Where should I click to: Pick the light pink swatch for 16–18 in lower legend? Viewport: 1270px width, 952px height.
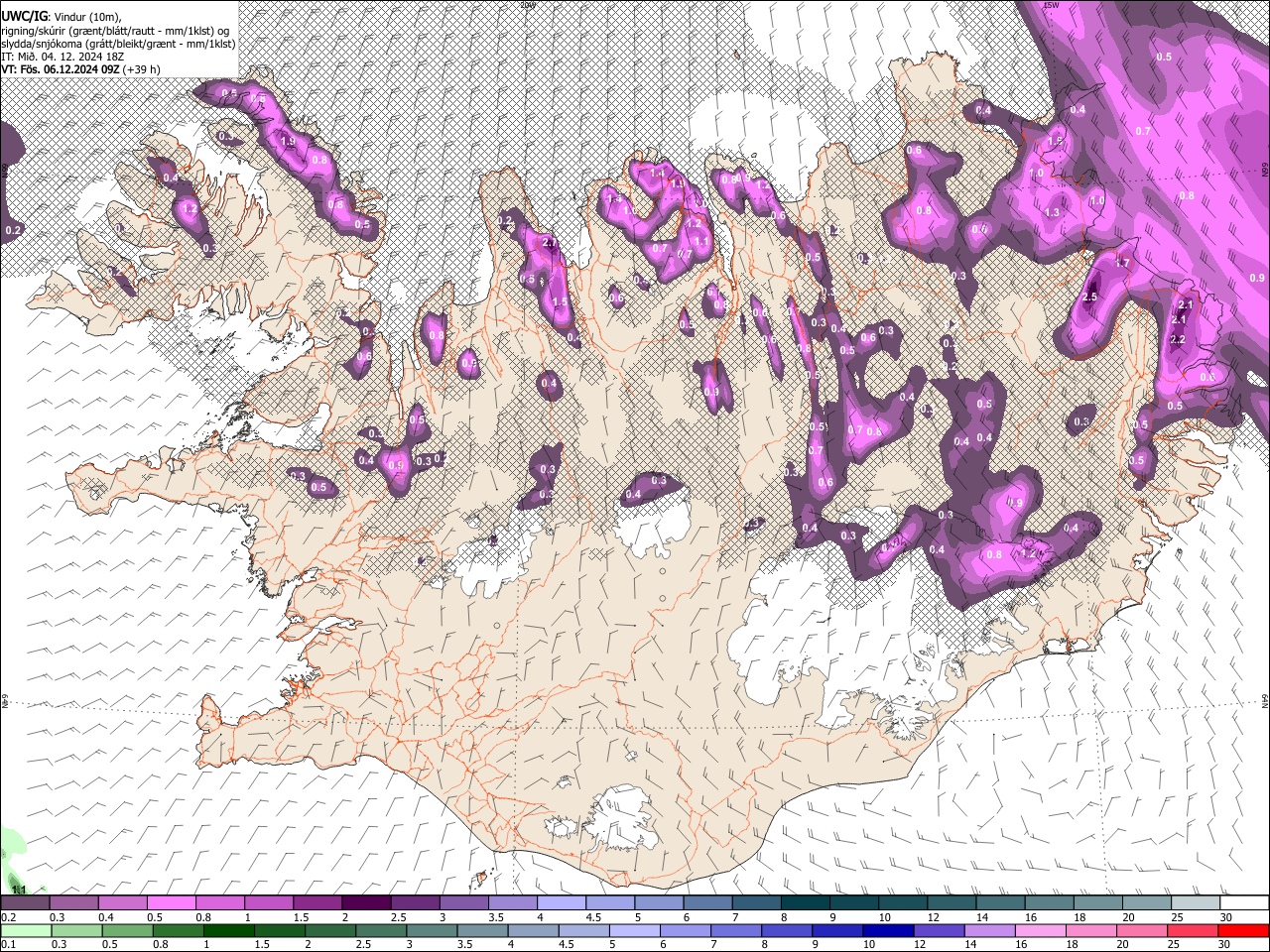[1041, 930]
